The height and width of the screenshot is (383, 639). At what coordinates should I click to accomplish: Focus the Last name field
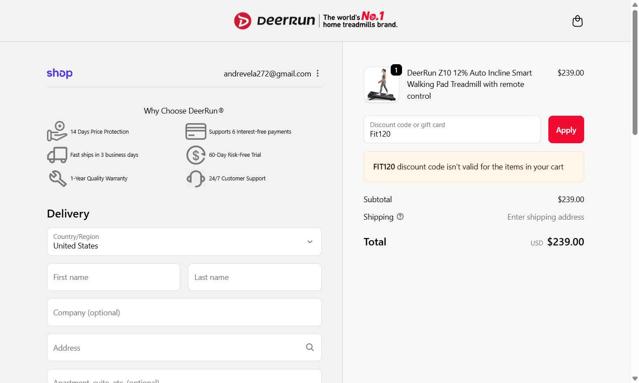tap(255, 277)
